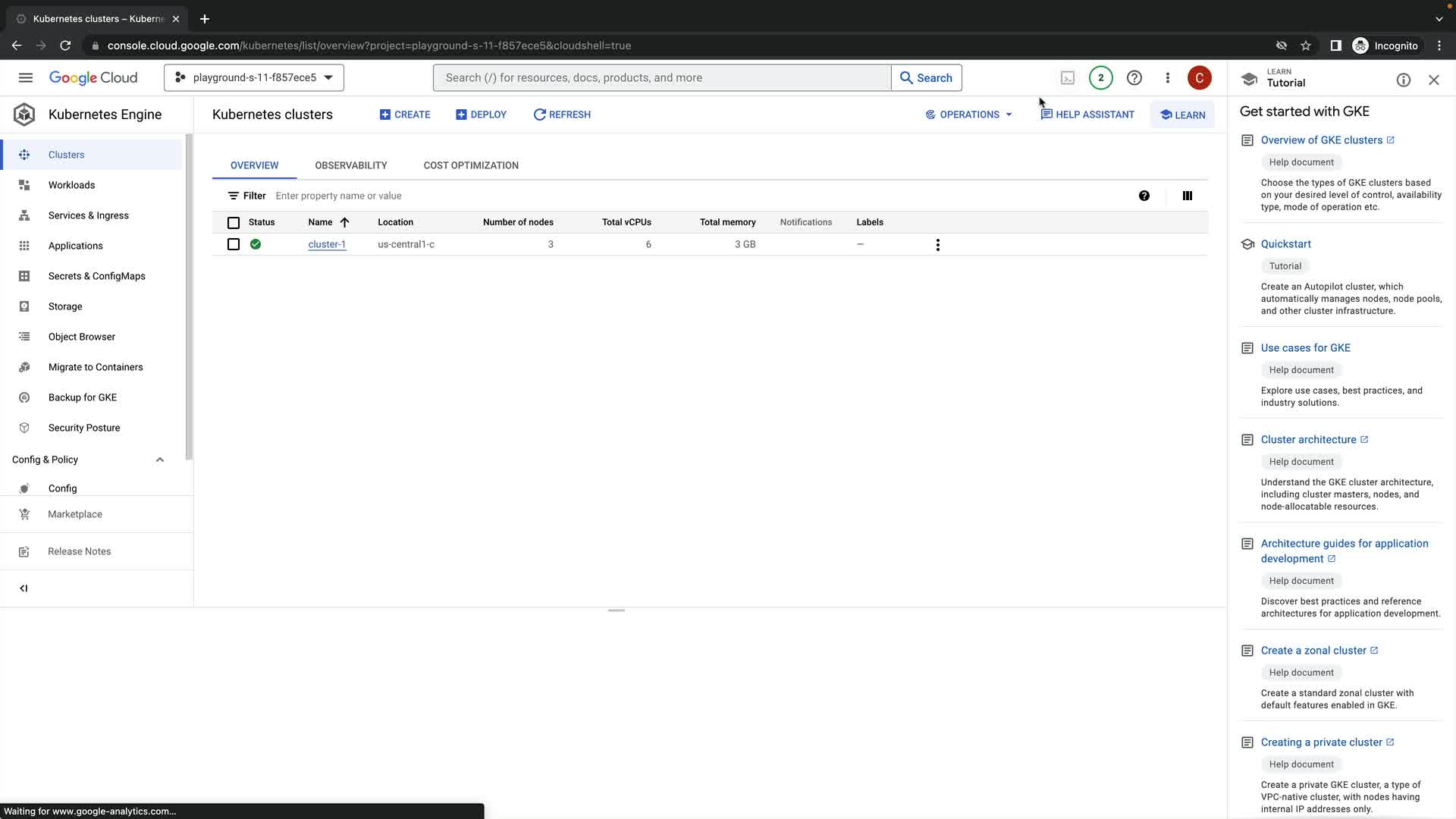Screen dimensions: 1456x819
Task: Switch to the Cost Optimization tab
Action: pyautogui.click(x=470, y=165)
